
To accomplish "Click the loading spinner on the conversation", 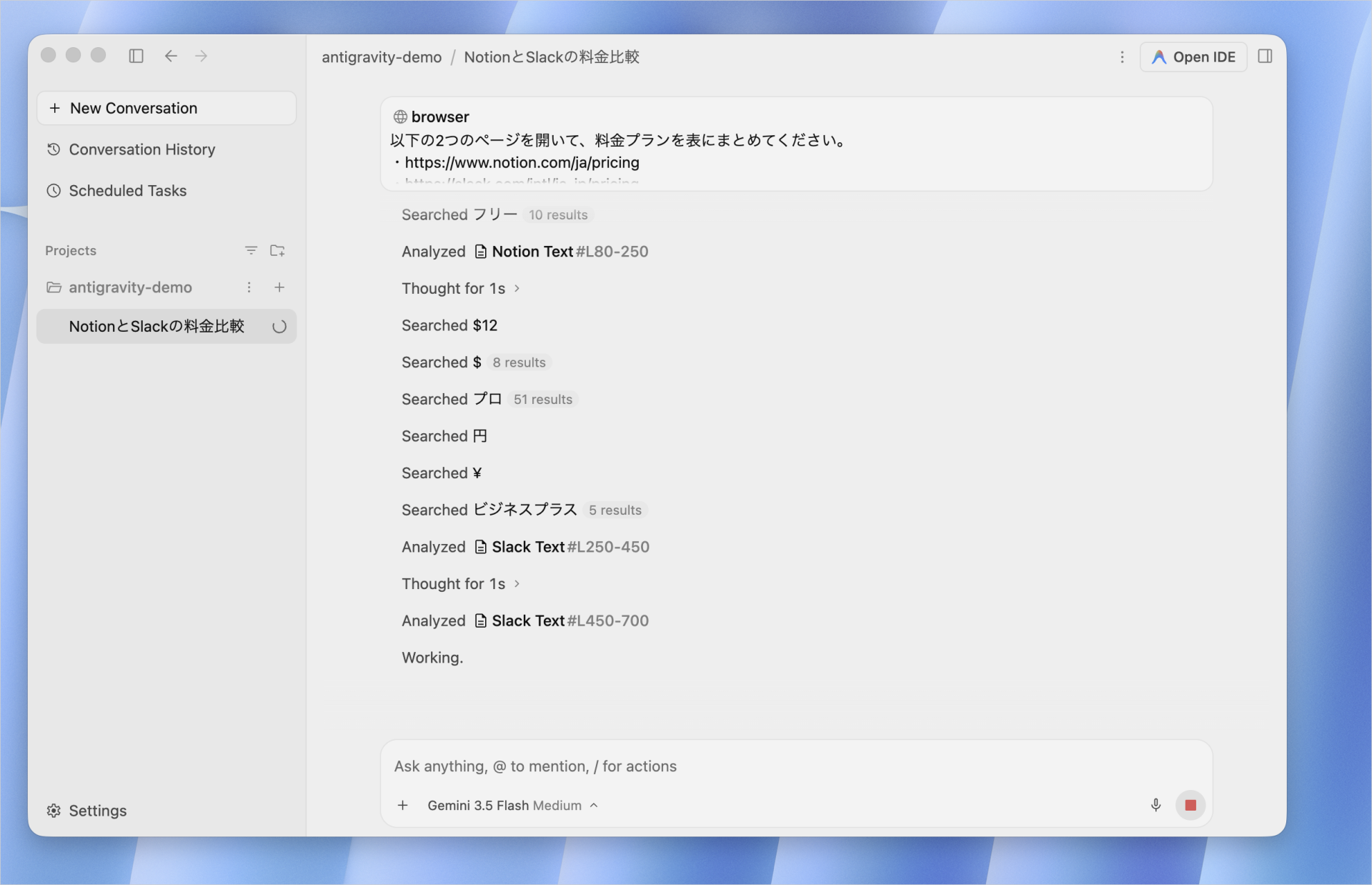I will point(279,327).
